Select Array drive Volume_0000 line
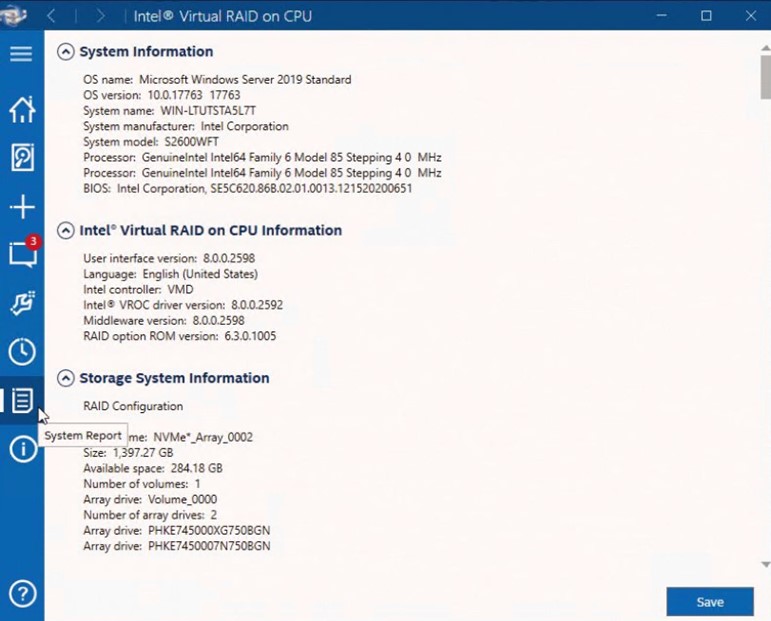771x621 pixels. (x=150, y=500)
